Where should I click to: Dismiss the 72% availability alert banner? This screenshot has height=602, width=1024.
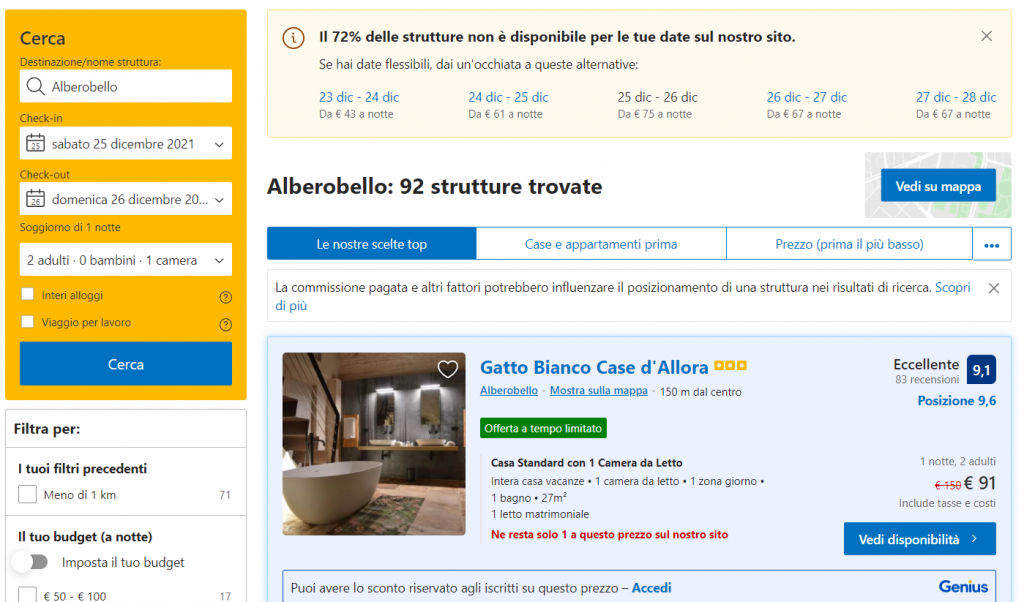pyautogui.click(x=986, y=36)
